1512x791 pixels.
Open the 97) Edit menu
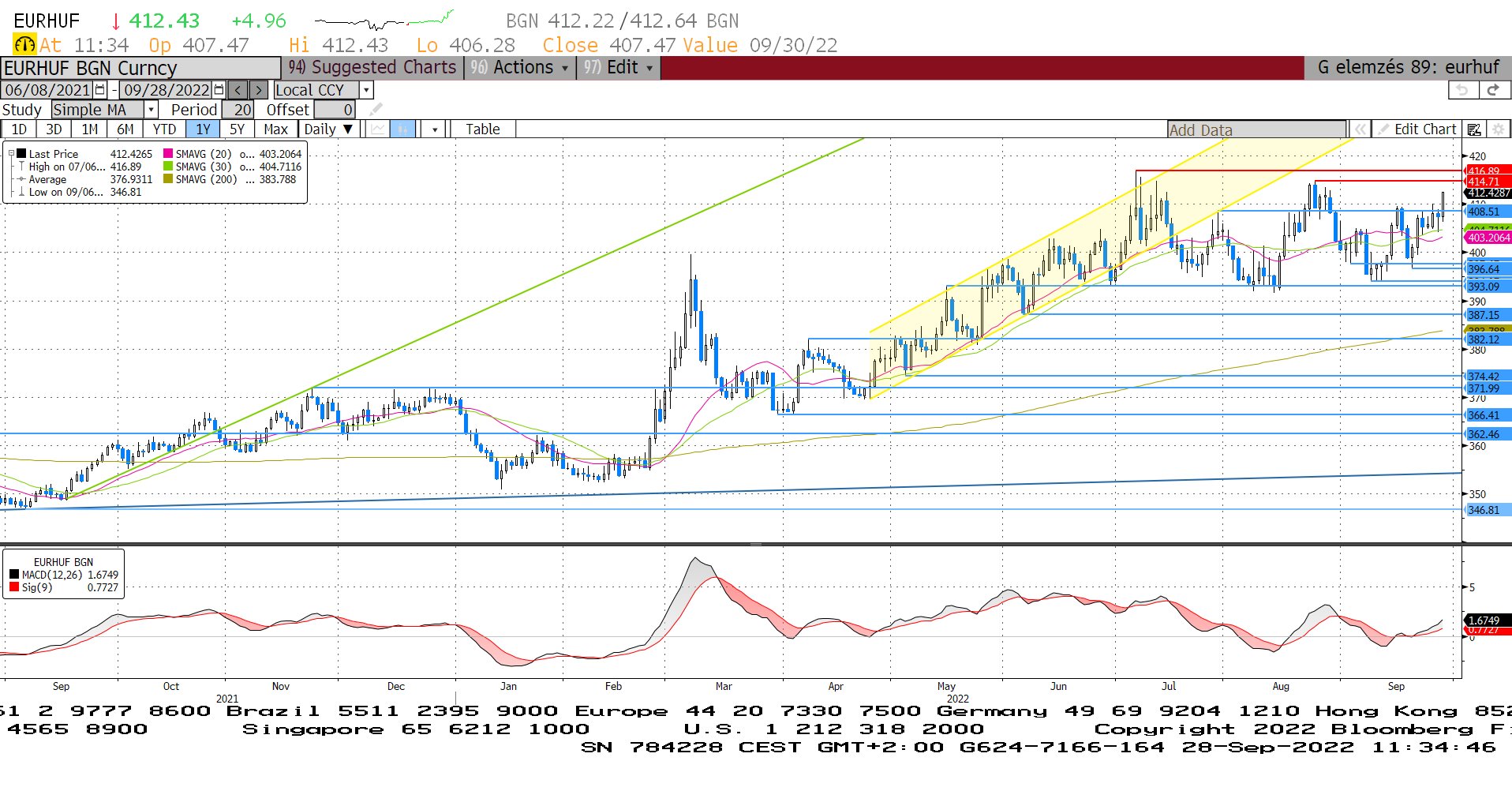(619, 67)
